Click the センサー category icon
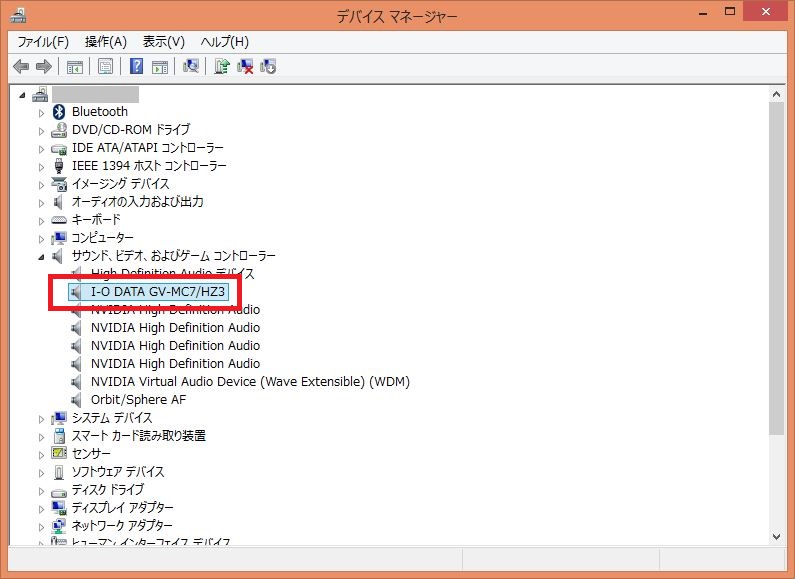 click(59, 453)
